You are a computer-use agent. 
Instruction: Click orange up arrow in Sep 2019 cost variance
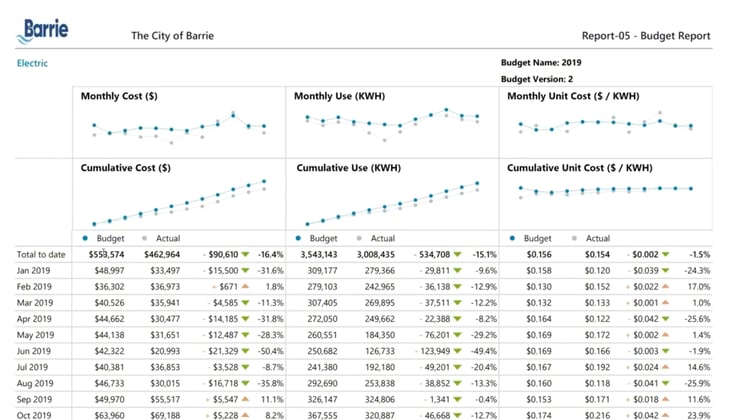pos(244,398)
